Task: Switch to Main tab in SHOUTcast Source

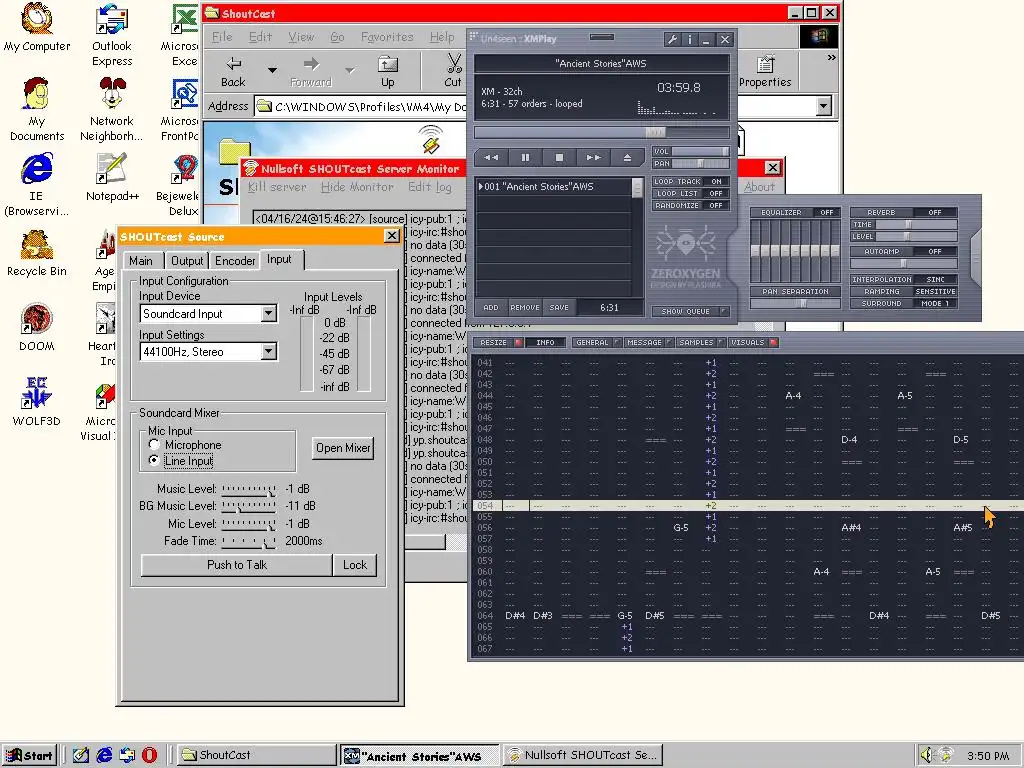Action: point(141,261)
